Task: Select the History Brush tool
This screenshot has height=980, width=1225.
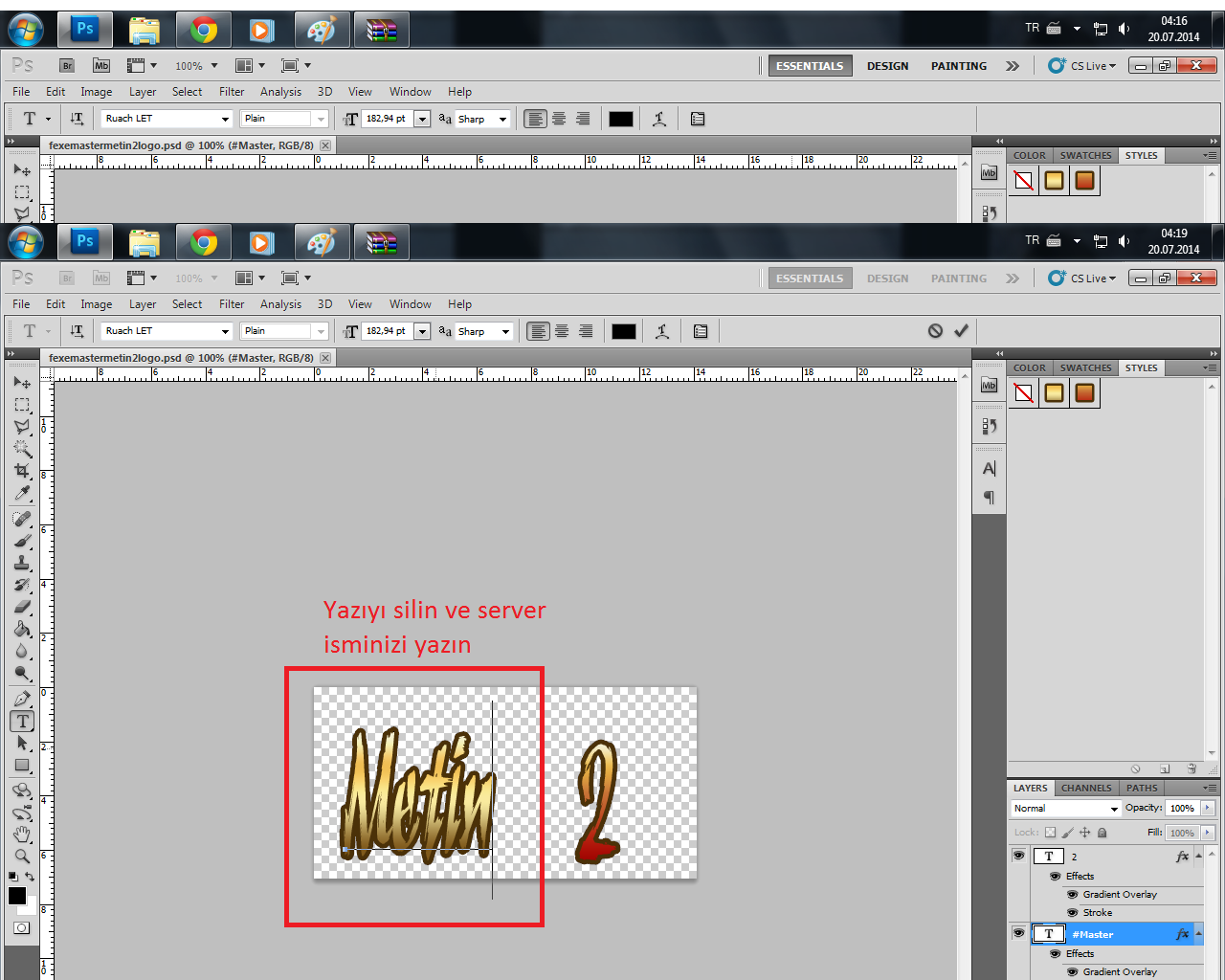Action: pos(22,585)
